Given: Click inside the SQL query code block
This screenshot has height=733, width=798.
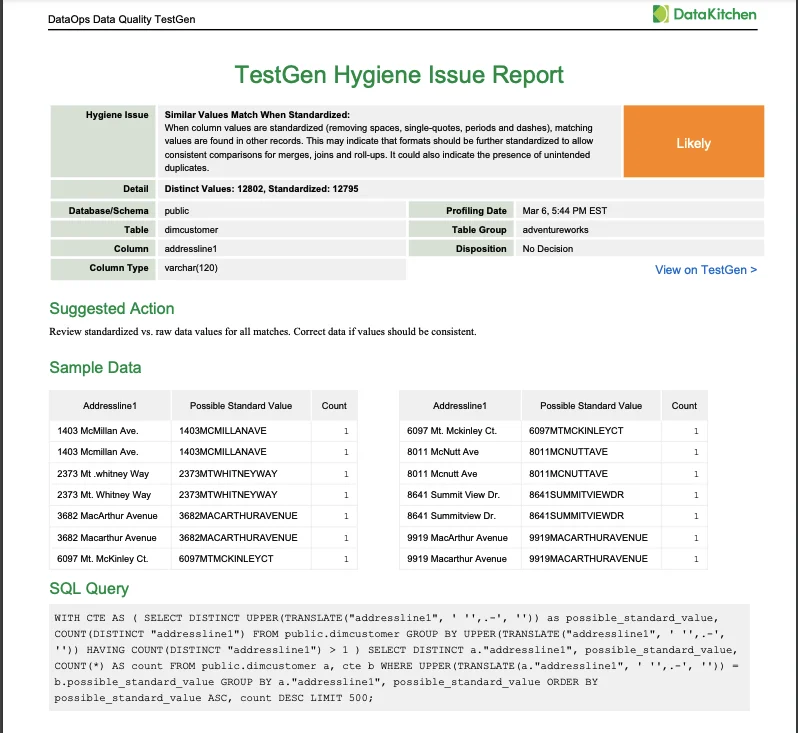Looking at the screenshot, I should click(x=400, y=658).
